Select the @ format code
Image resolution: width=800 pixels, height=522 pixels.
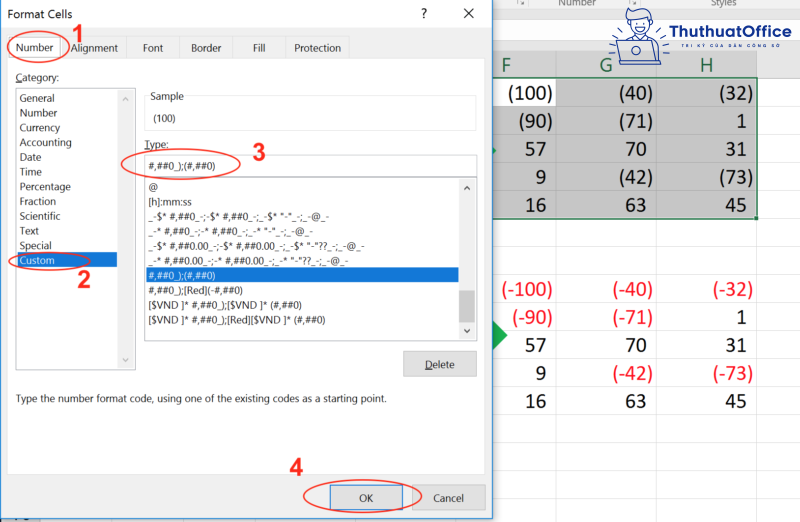point(302,187)
